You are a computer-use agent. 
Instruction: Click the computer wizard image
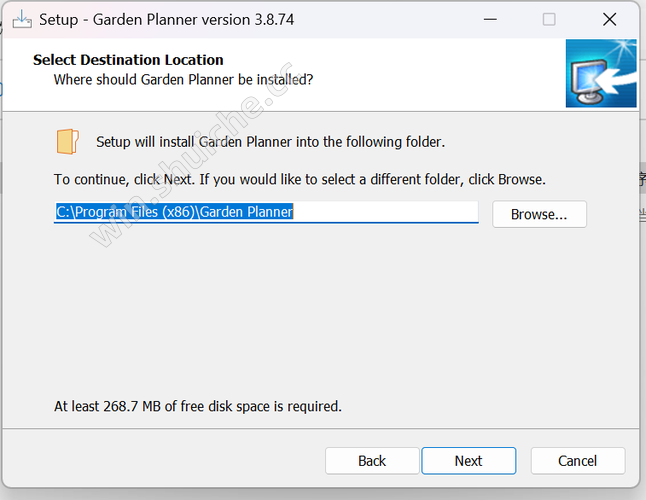pos(601,73)
